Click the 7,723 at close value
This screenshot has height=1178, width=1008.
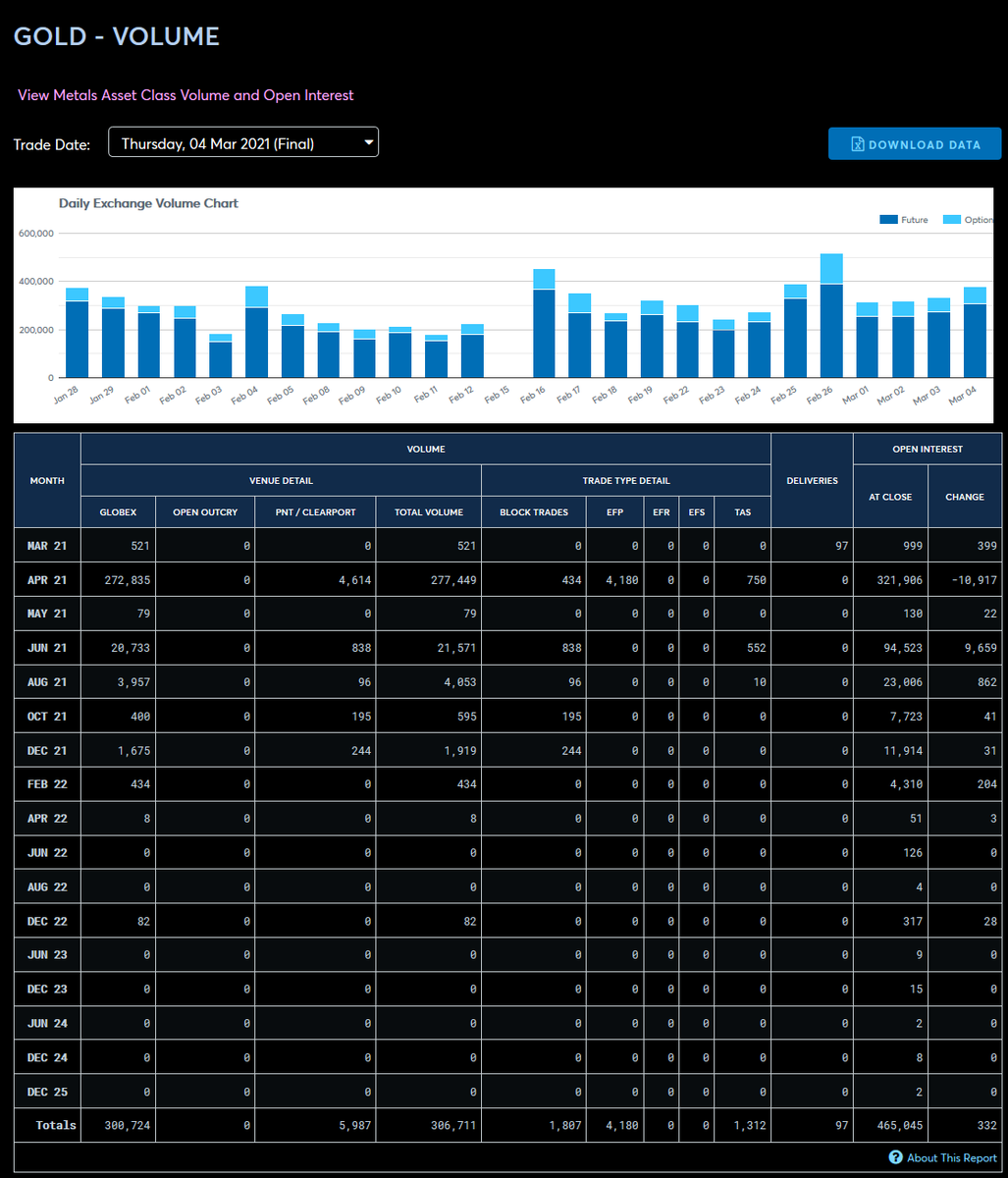coord(906,717)
